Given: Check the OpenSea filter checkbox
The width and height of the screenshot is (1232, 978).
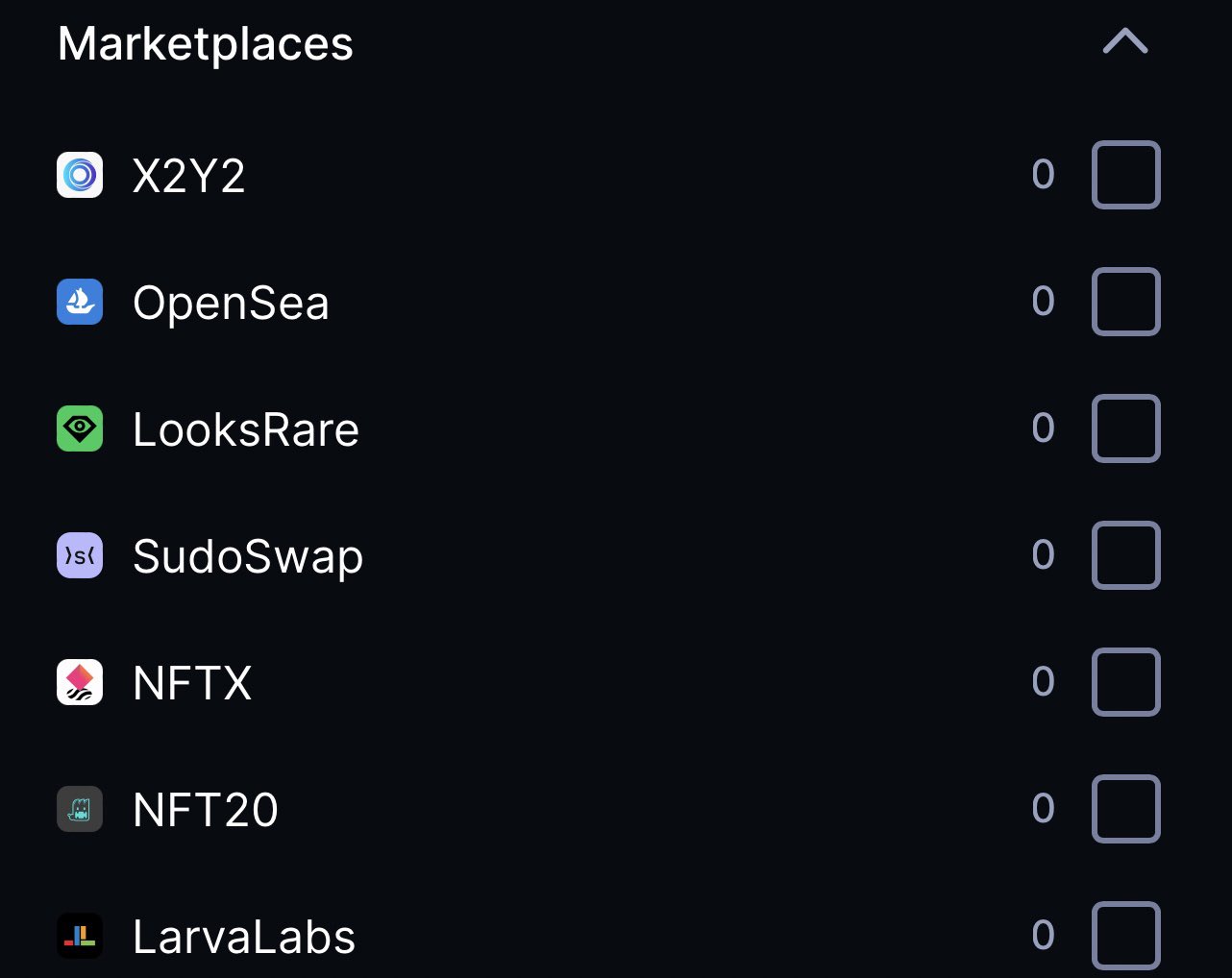Looking at the screenshot, I should (x=1125, y=302).
